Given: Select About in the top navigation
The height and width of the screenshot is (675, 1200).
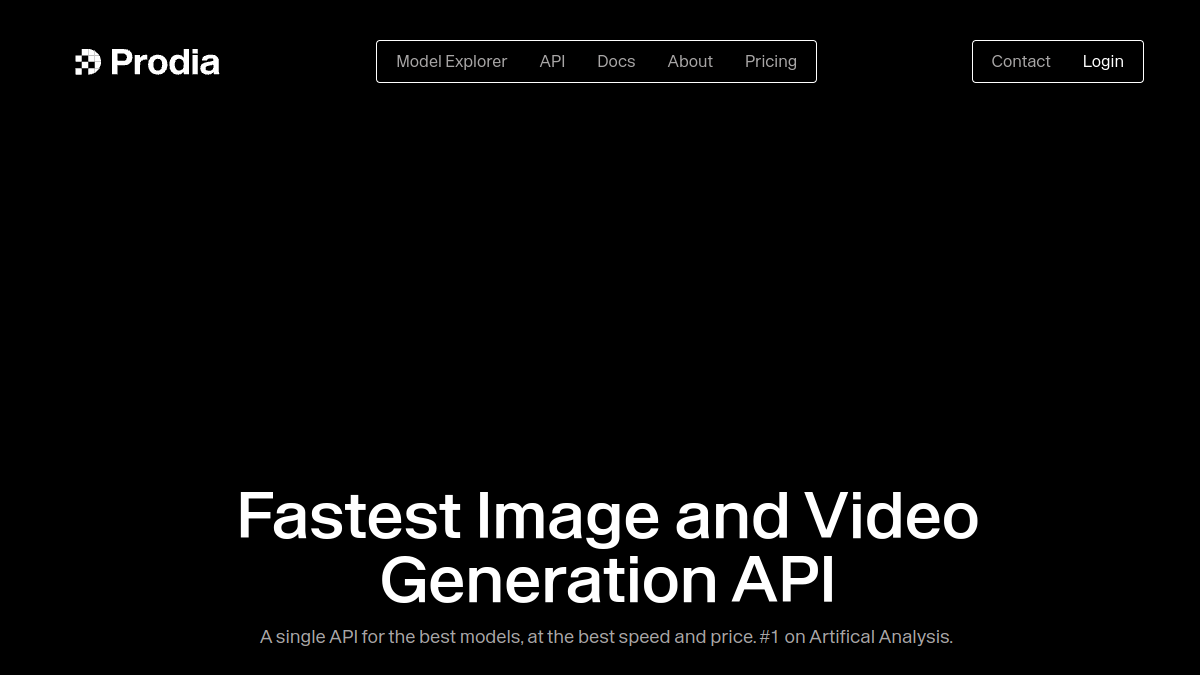Looking at the screenshot, I should [690, 61].
